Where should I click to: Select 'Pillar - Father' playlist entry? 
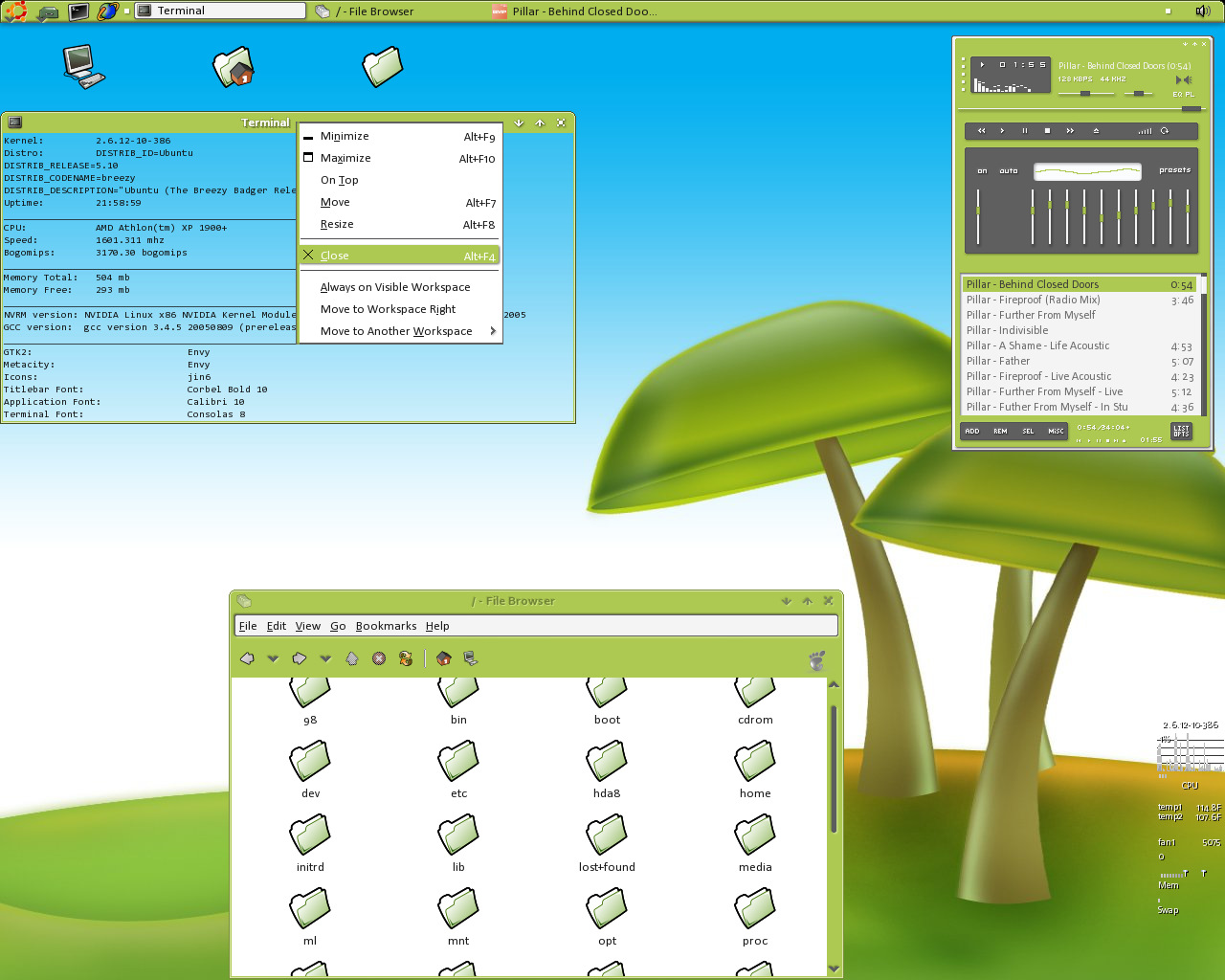tap(1080, 361)
